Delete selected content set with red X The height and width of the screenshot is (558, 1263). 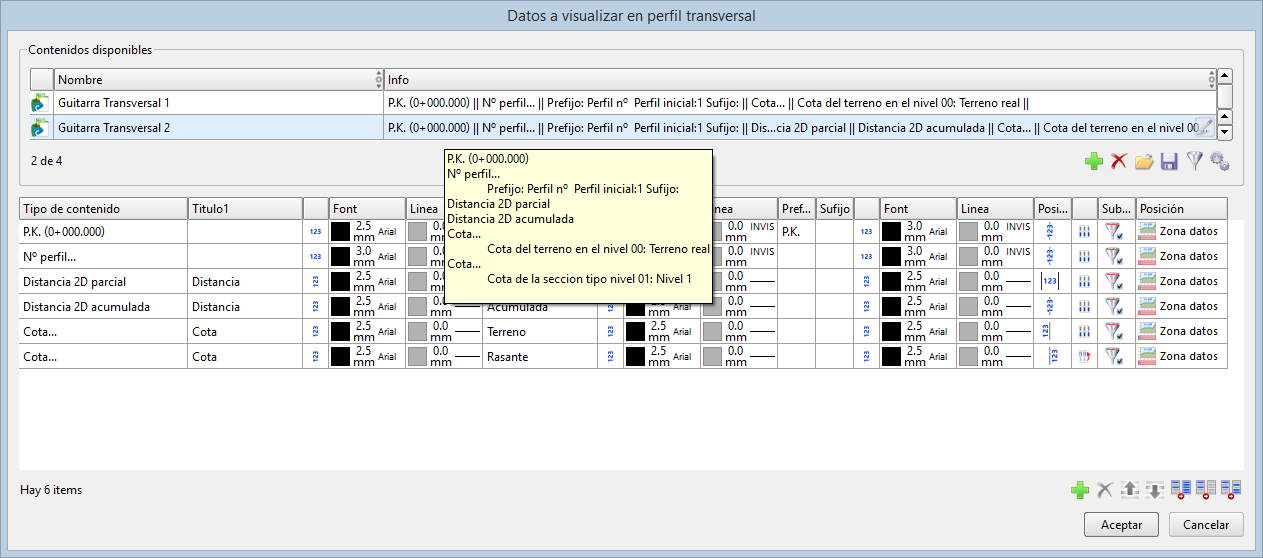click(1119, 160)
